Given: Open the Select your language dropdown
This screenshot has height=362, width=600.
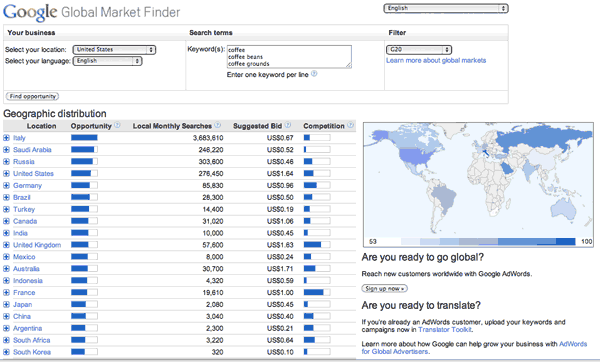Looking at the screenshot, I should (x=107, y=61).
